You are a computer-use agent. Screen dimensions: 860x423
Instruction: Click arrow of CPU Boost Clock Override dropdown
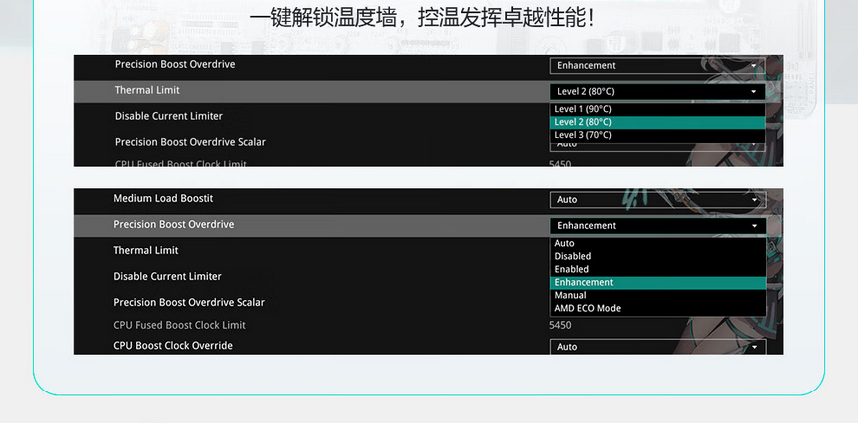755,347
